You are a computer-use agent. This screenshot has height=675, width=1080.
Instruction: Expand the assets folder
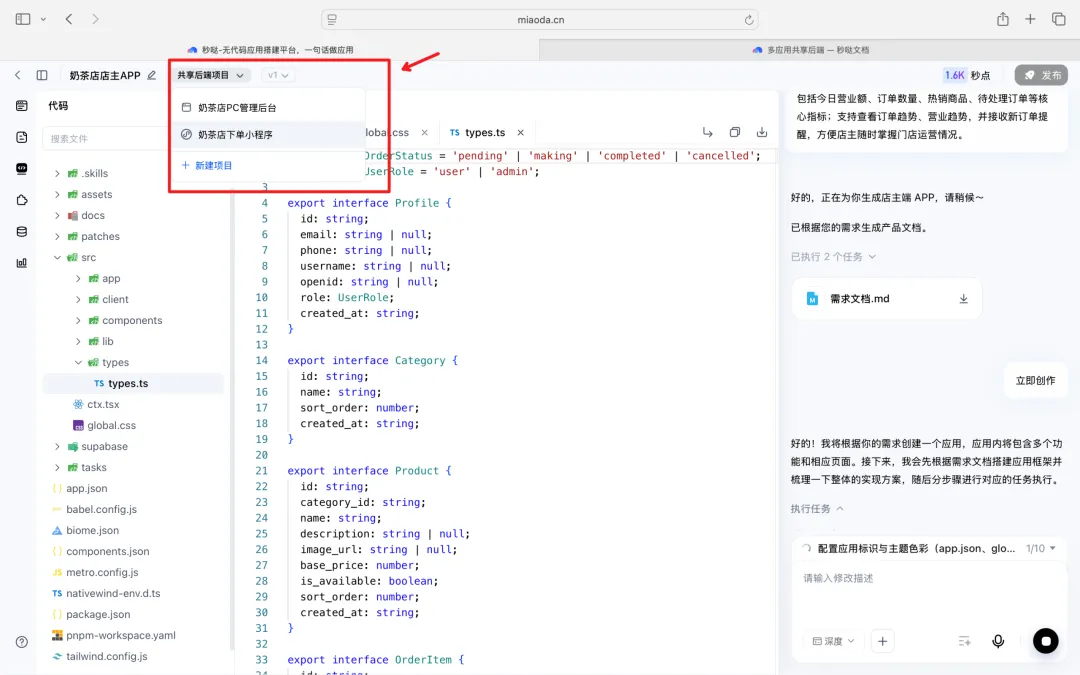57,195
